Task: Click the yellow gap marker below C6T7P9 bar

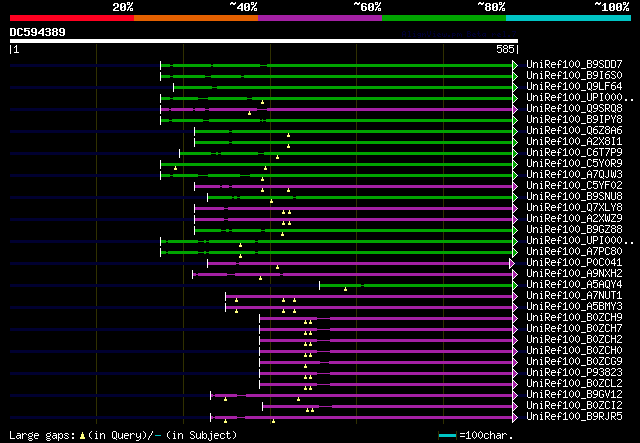Action: point(278,157)
